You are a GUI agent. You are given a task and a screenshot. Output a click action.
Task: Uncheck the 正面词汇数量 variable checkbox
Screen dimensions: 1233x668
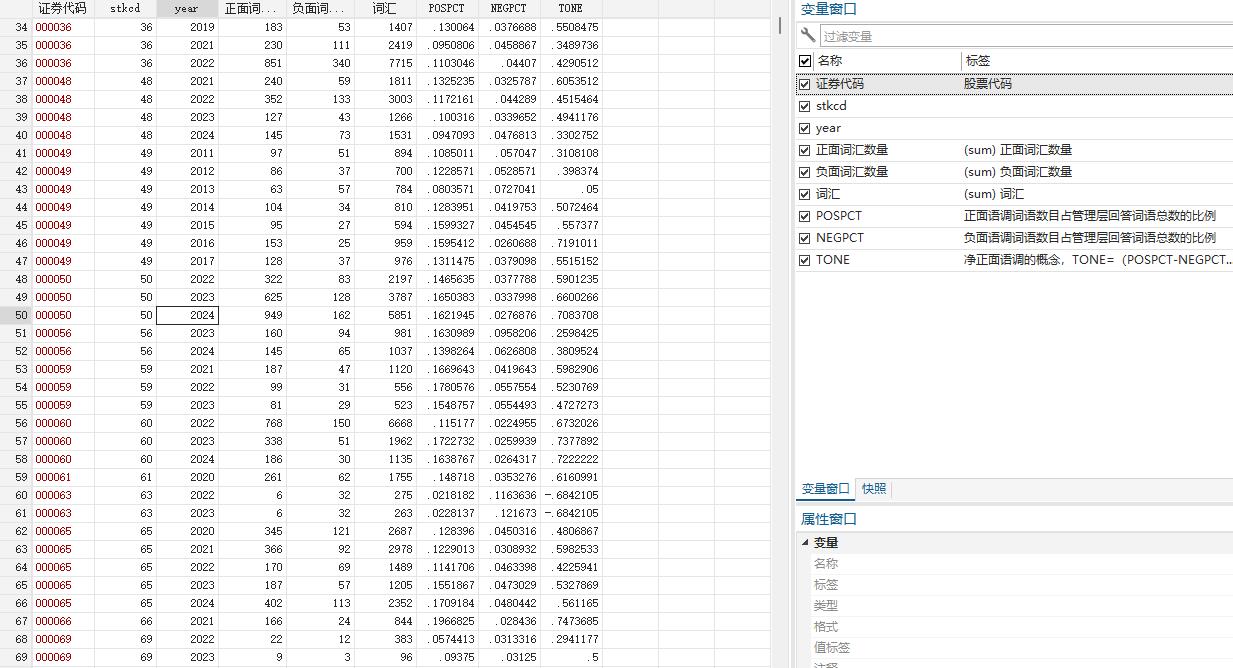point(806,150)
